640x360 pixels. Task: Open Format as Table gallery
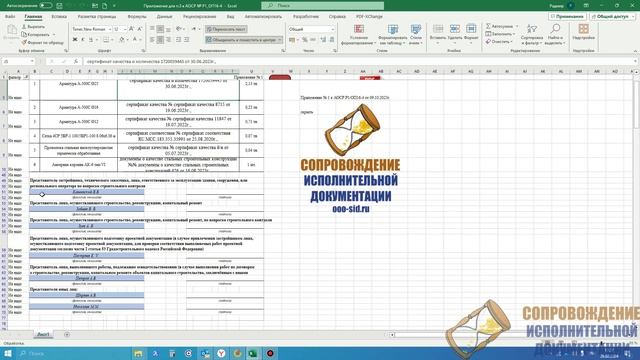(x=393, y=34)
